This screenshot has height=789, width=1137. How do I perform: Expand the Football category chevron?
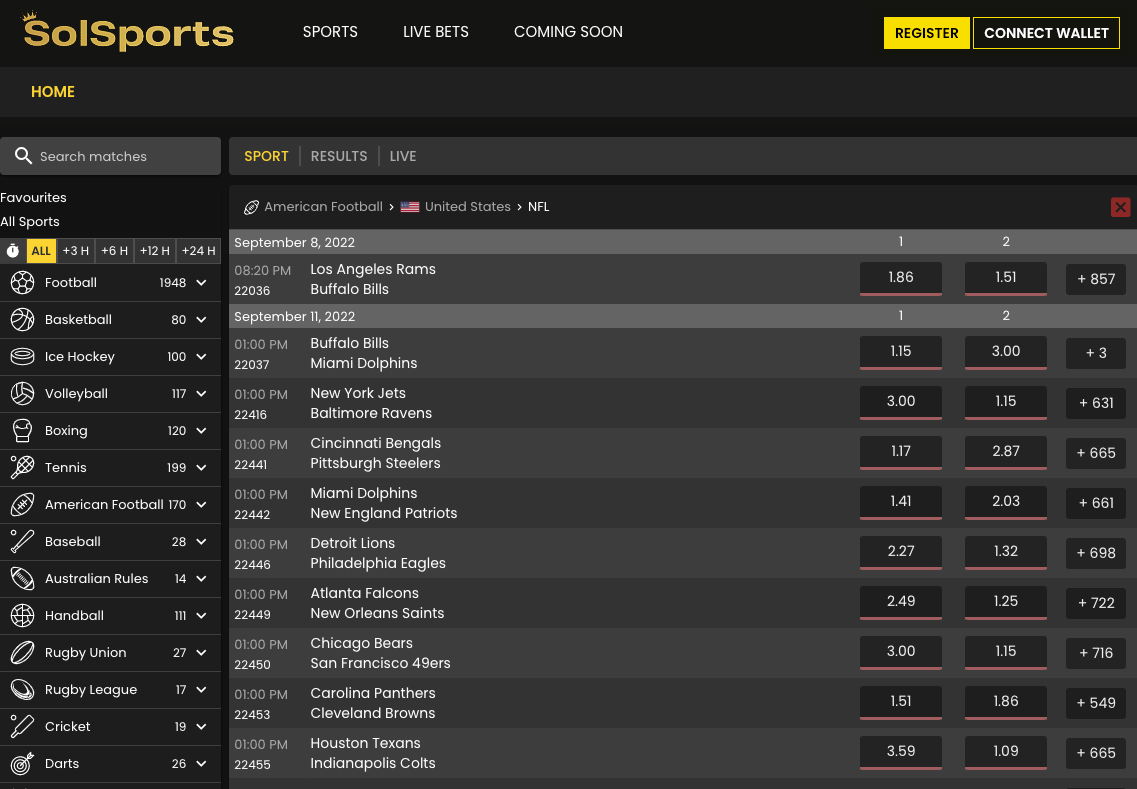click(202, 283)
